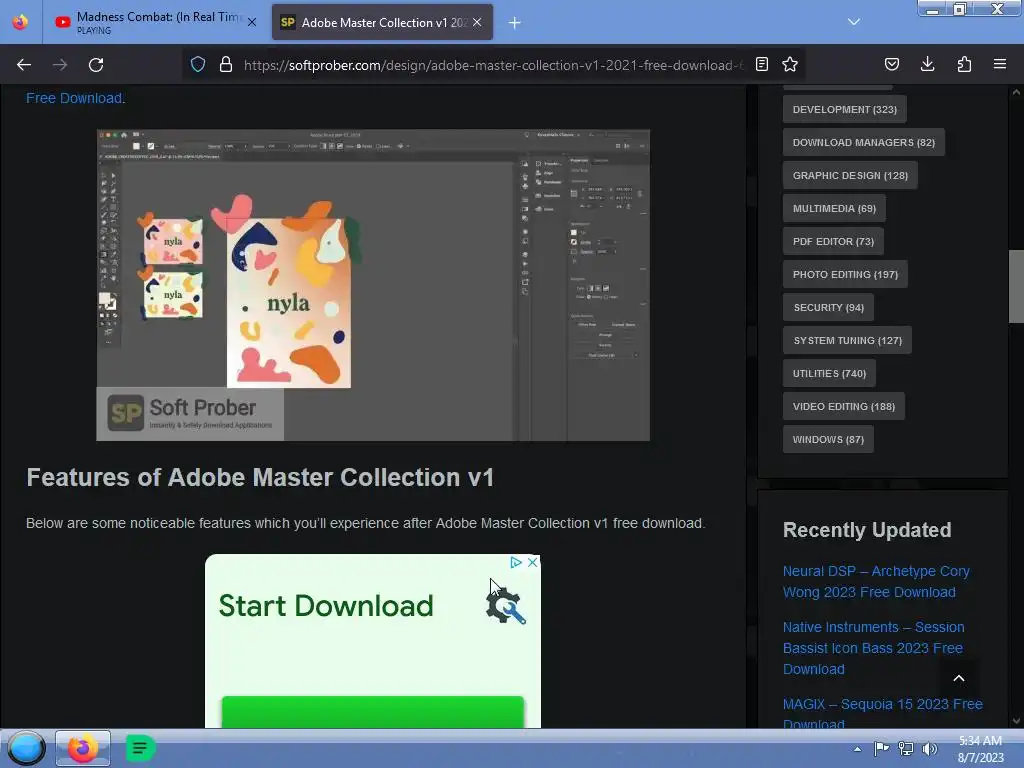Close the Madness Combat YouTube tab
Viewport: 1024px width, 768px height.
(x=252, y=22)
